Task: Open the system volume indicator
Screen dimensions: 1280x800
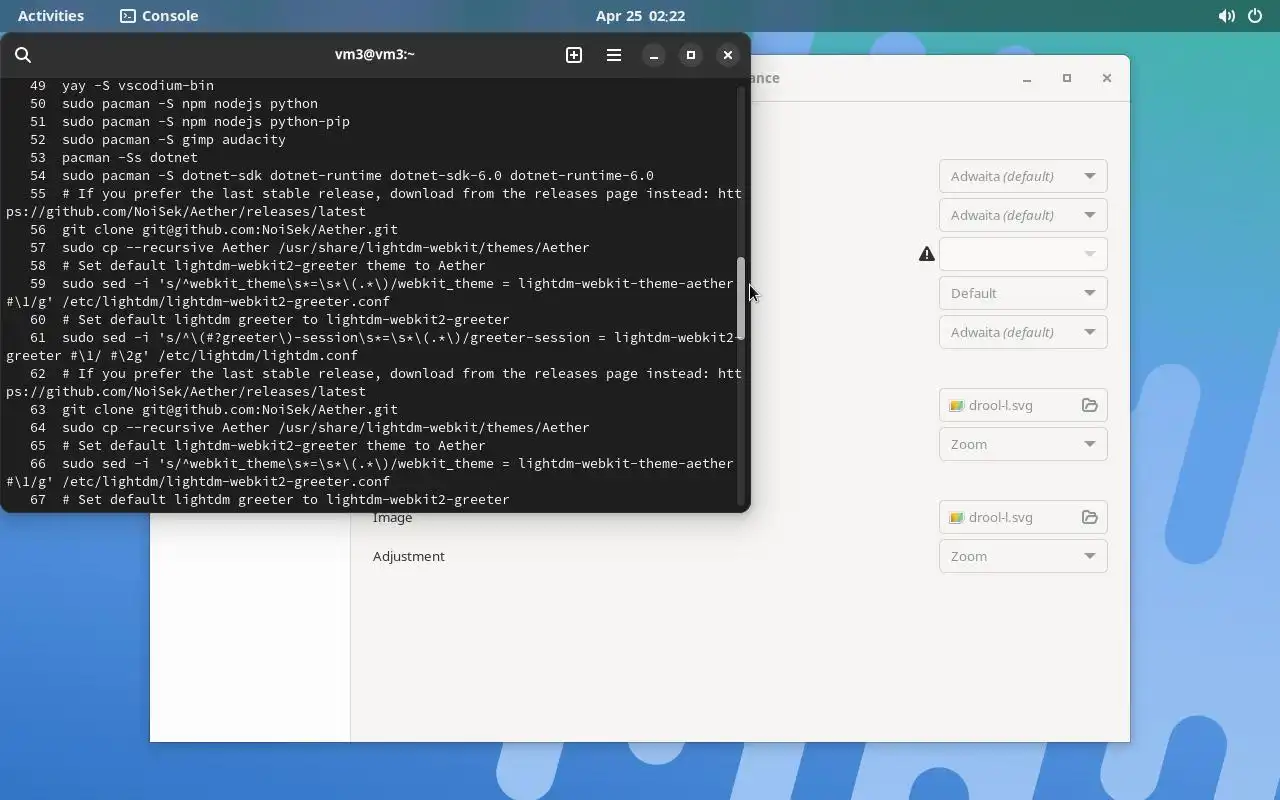Action: [x=1226, y=16]
